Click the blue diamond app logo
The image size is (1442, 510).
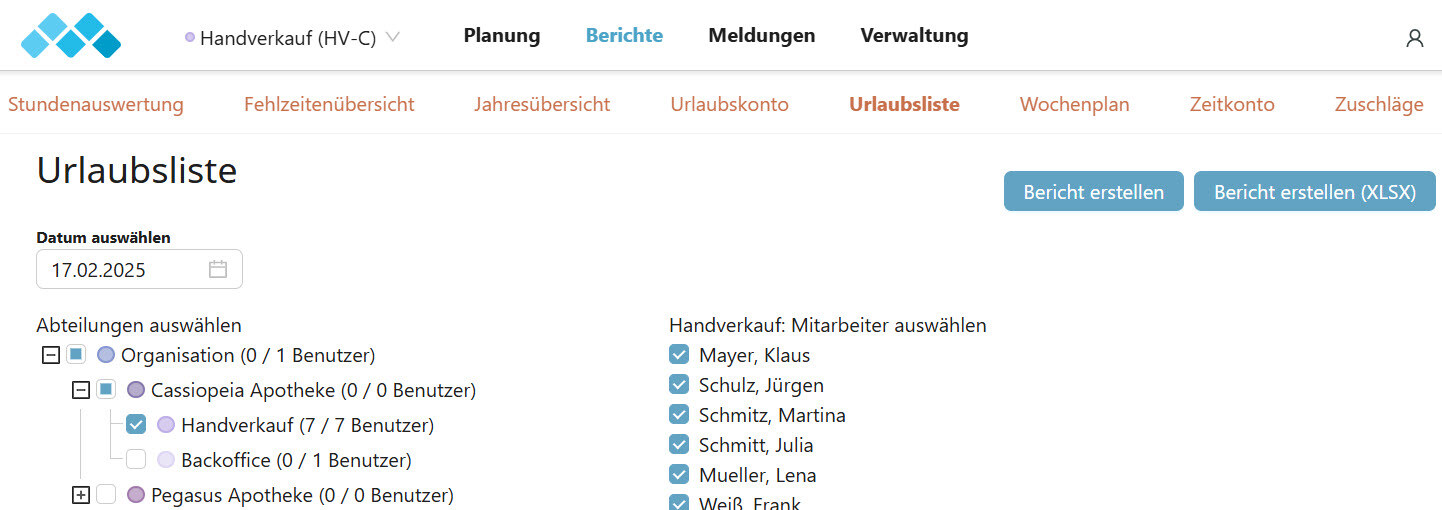click(70, 35)
